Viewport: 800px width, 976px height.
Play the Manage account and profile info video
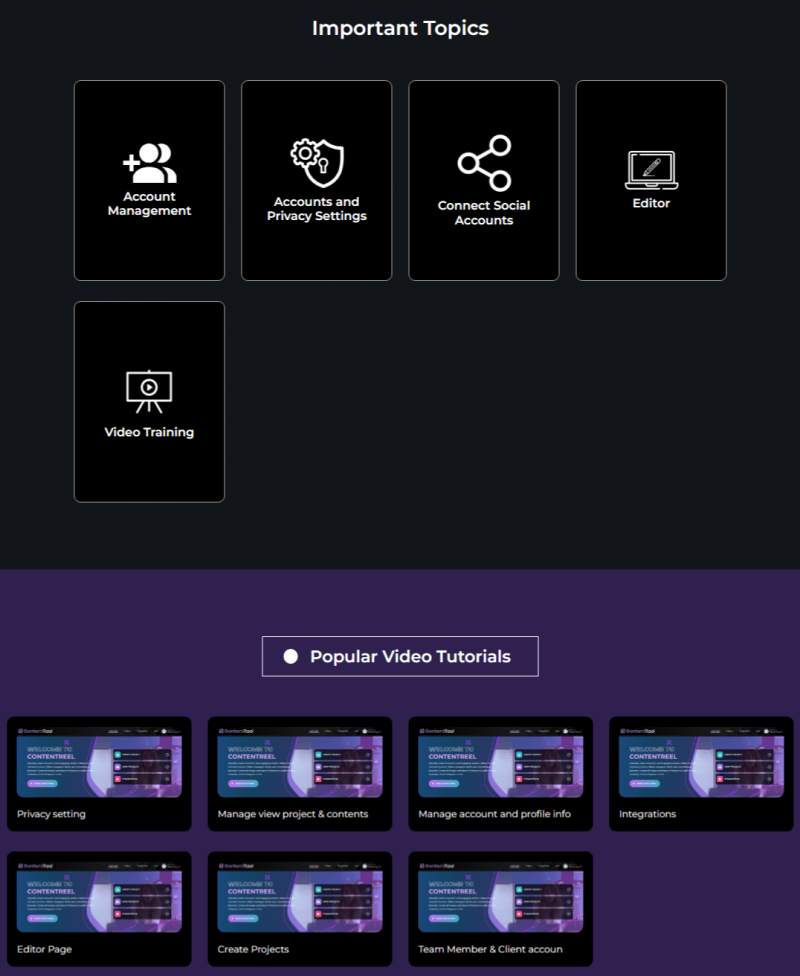pyautogui.click(x=500, y=764)
